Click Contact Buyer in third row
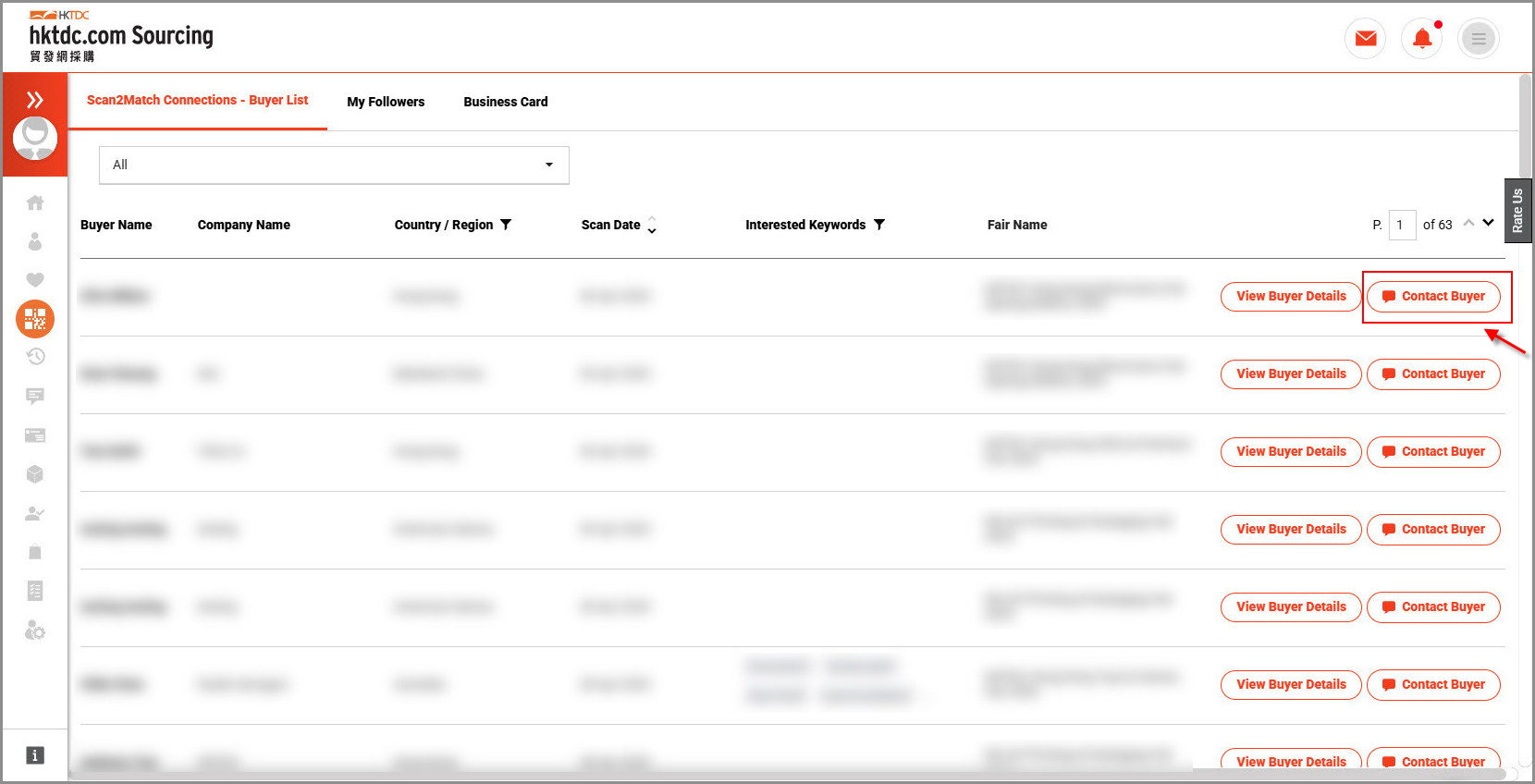 (x=1433, y=451)
